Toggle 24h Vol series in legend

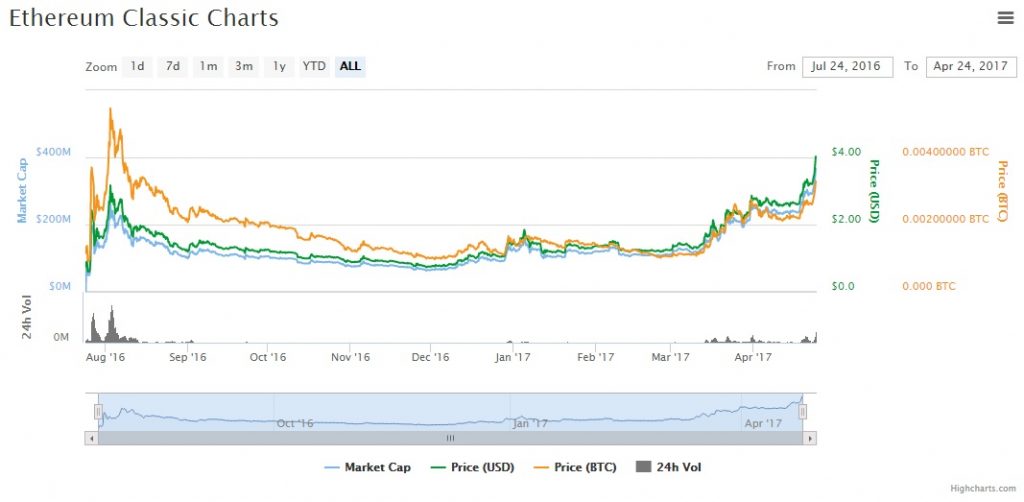coord(668,467)
